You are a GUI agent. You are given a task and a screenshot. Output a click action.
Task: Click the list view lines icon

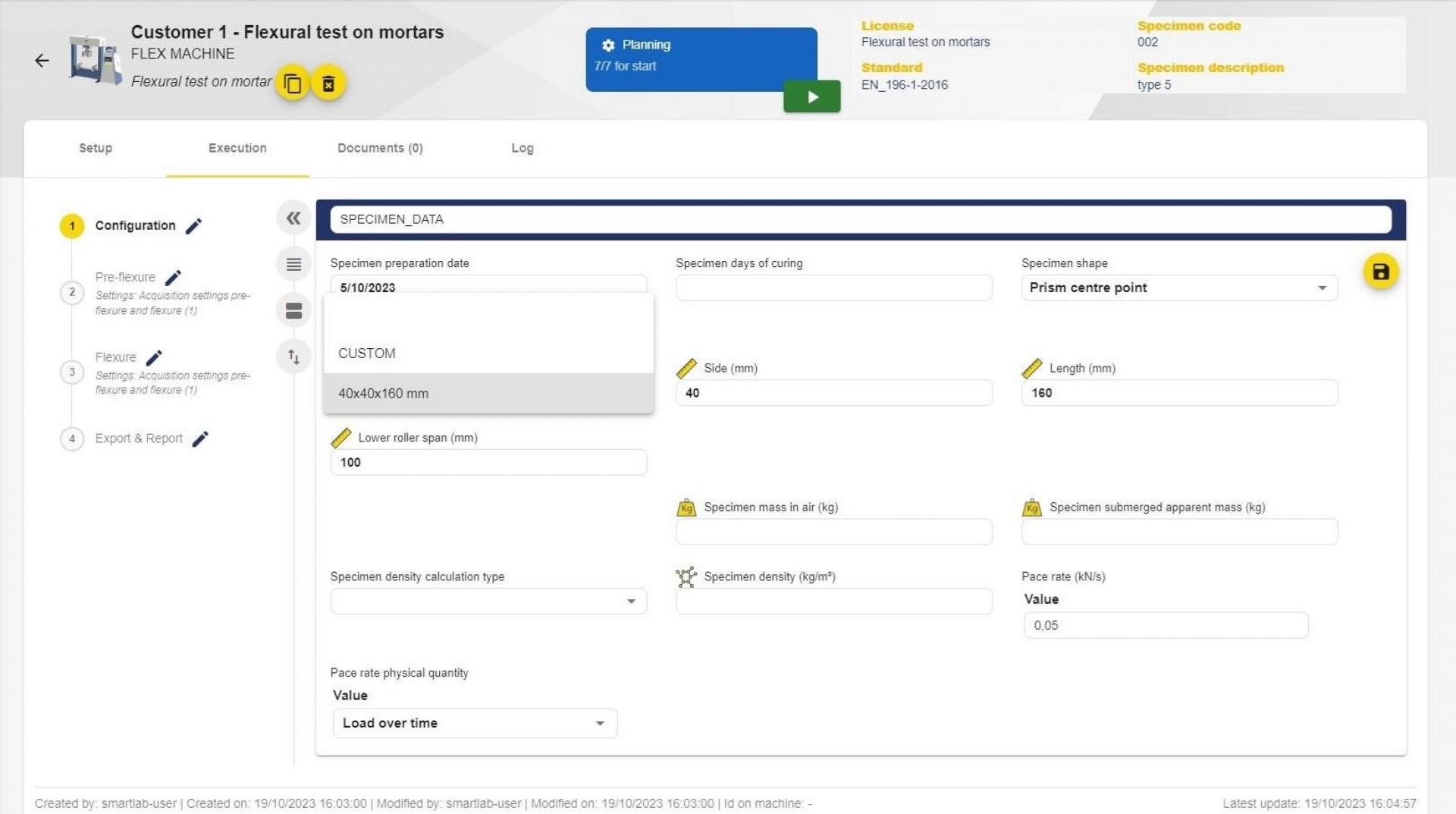pos(293,265)
